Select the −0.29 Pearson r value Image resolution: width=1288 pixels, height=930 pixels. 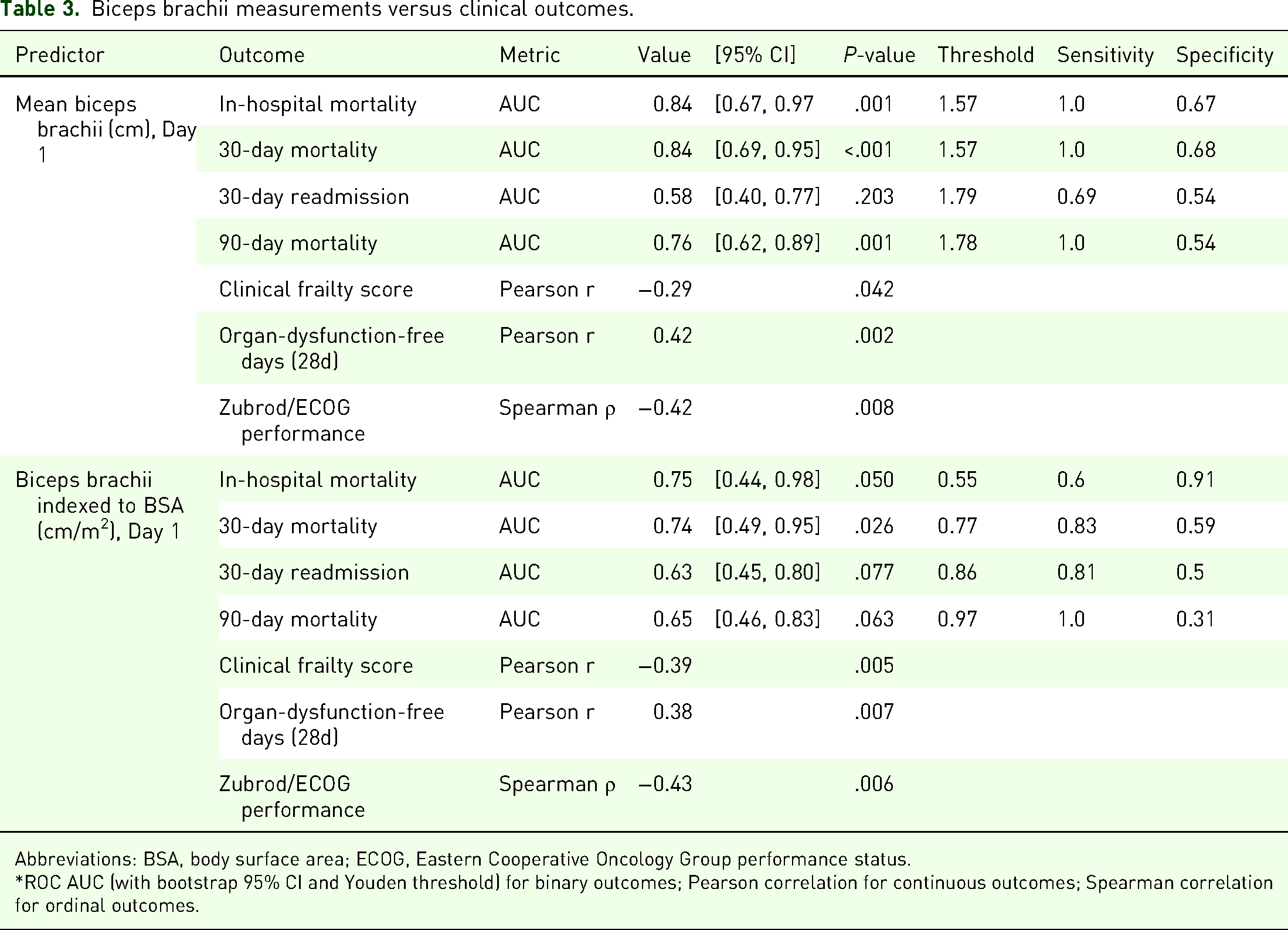coord(665,289)
